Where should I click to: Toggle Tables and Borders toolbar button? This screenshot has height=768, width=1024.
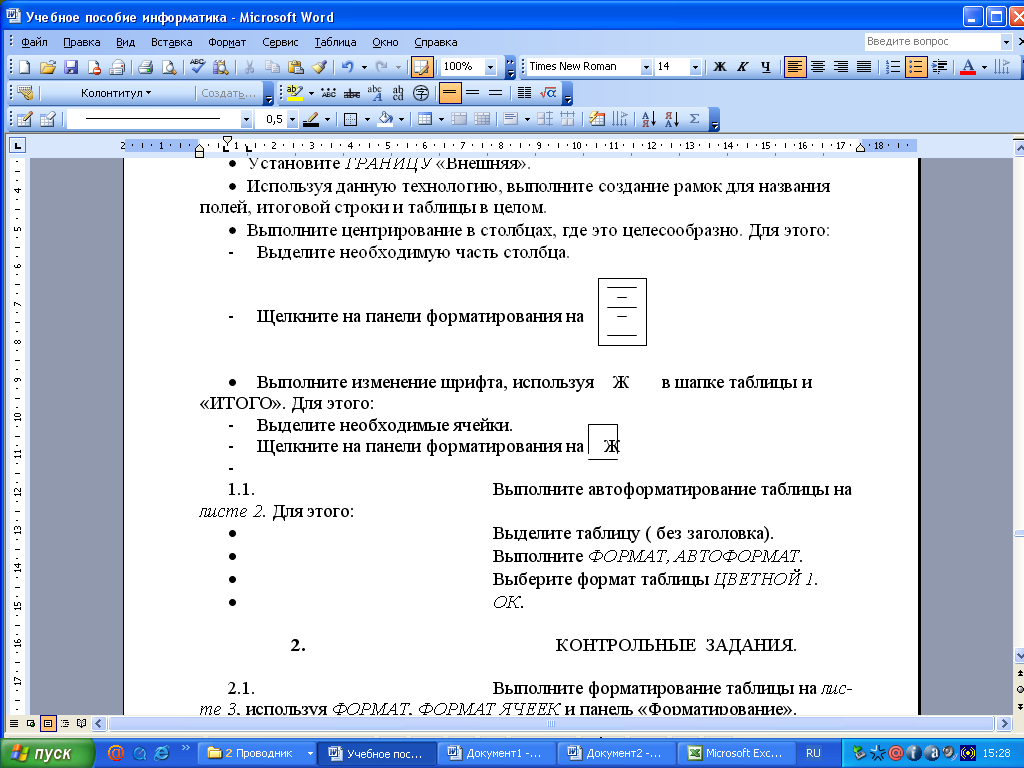pyautogui.click(x=422, y=67)
